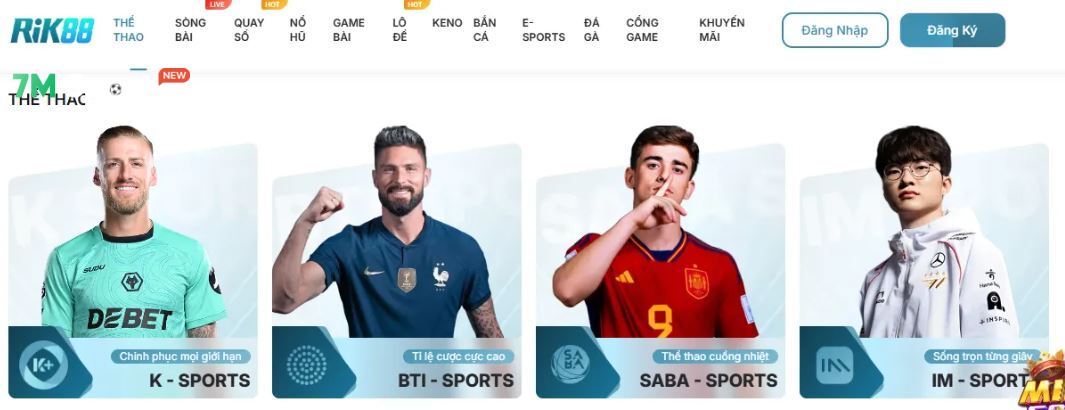Select QUAY SỐ from the navigation
Image resolution: width=1065 pixels, height=410 pixels.
tap(249, 30)
